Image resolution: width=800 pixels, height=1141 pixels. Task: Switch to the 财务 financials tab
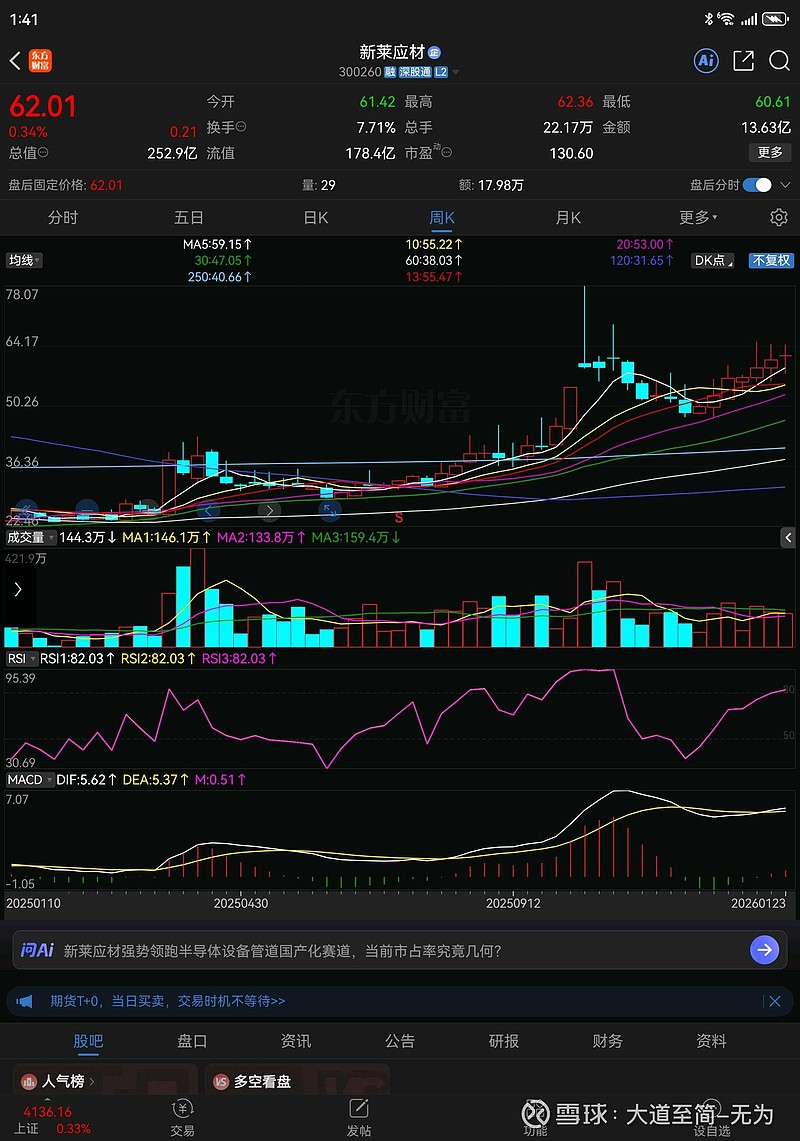[607, 1041]
